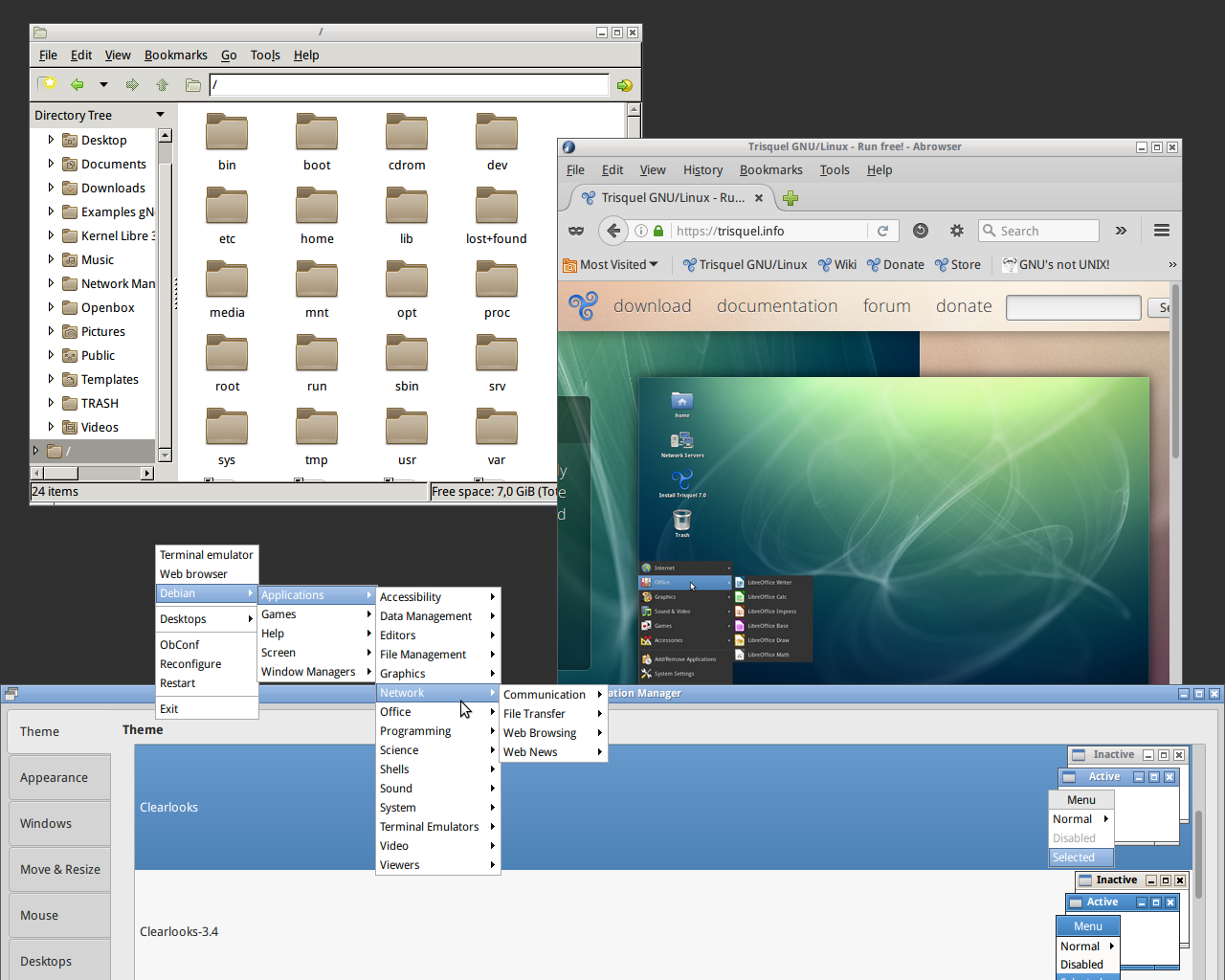Click the history clock icon in Abrowser

(x=920, y=231)
